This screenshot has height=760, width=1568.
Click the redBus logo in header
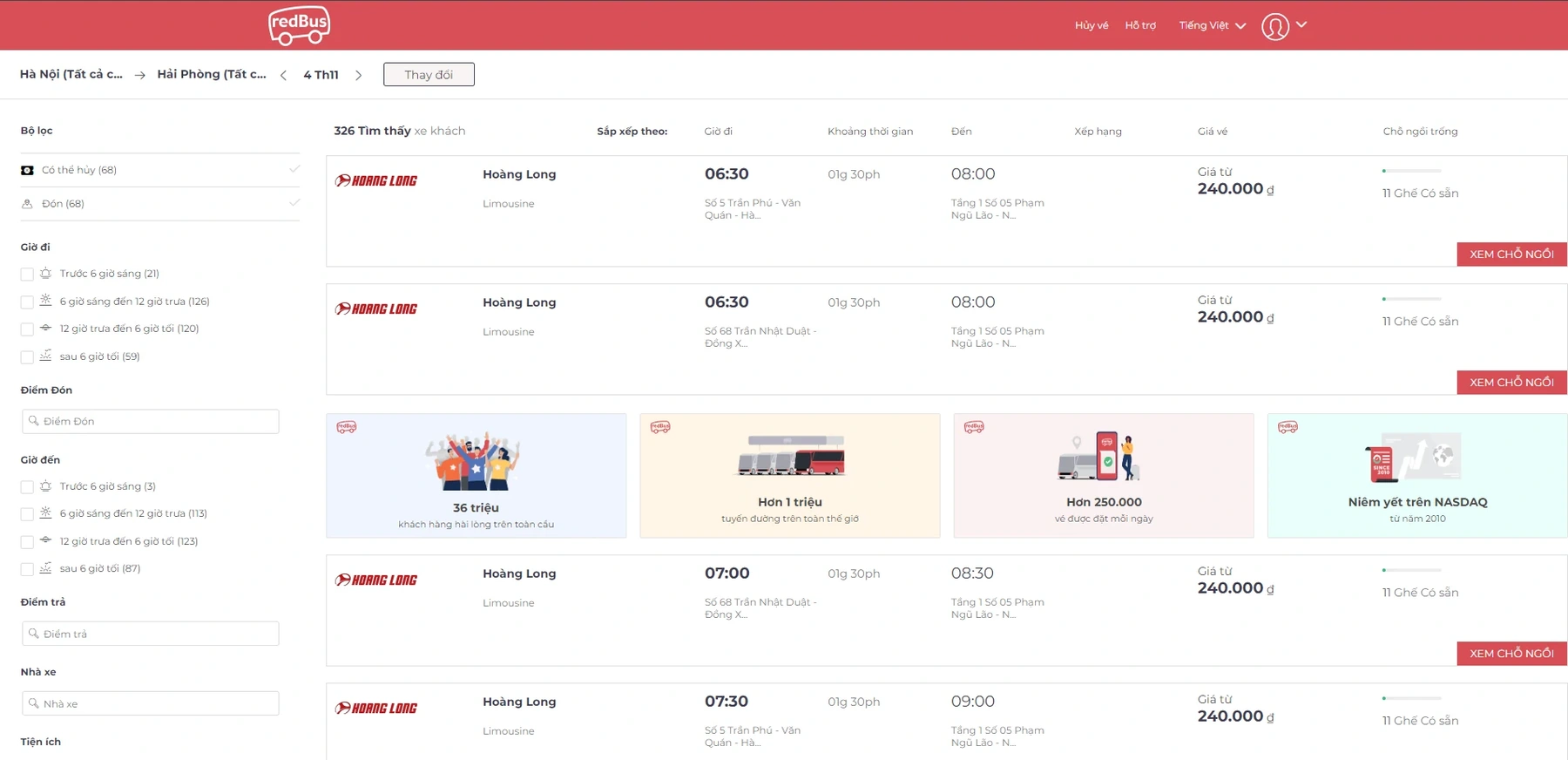tap(299, 25)
